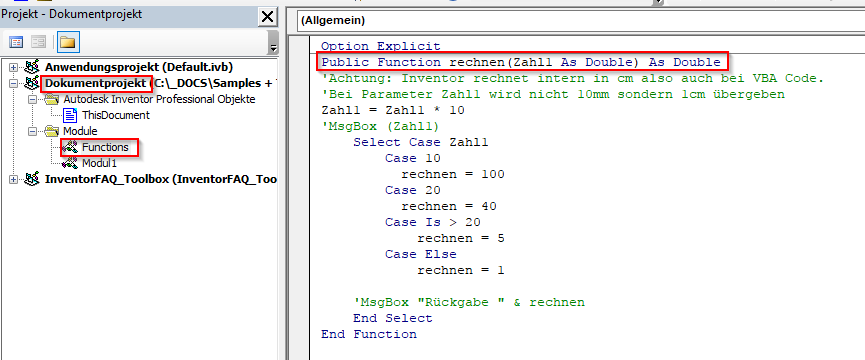This screenshot has width=865, height=360.
Task: Select the Dokumentprojekt project icon
Action: 32,84
